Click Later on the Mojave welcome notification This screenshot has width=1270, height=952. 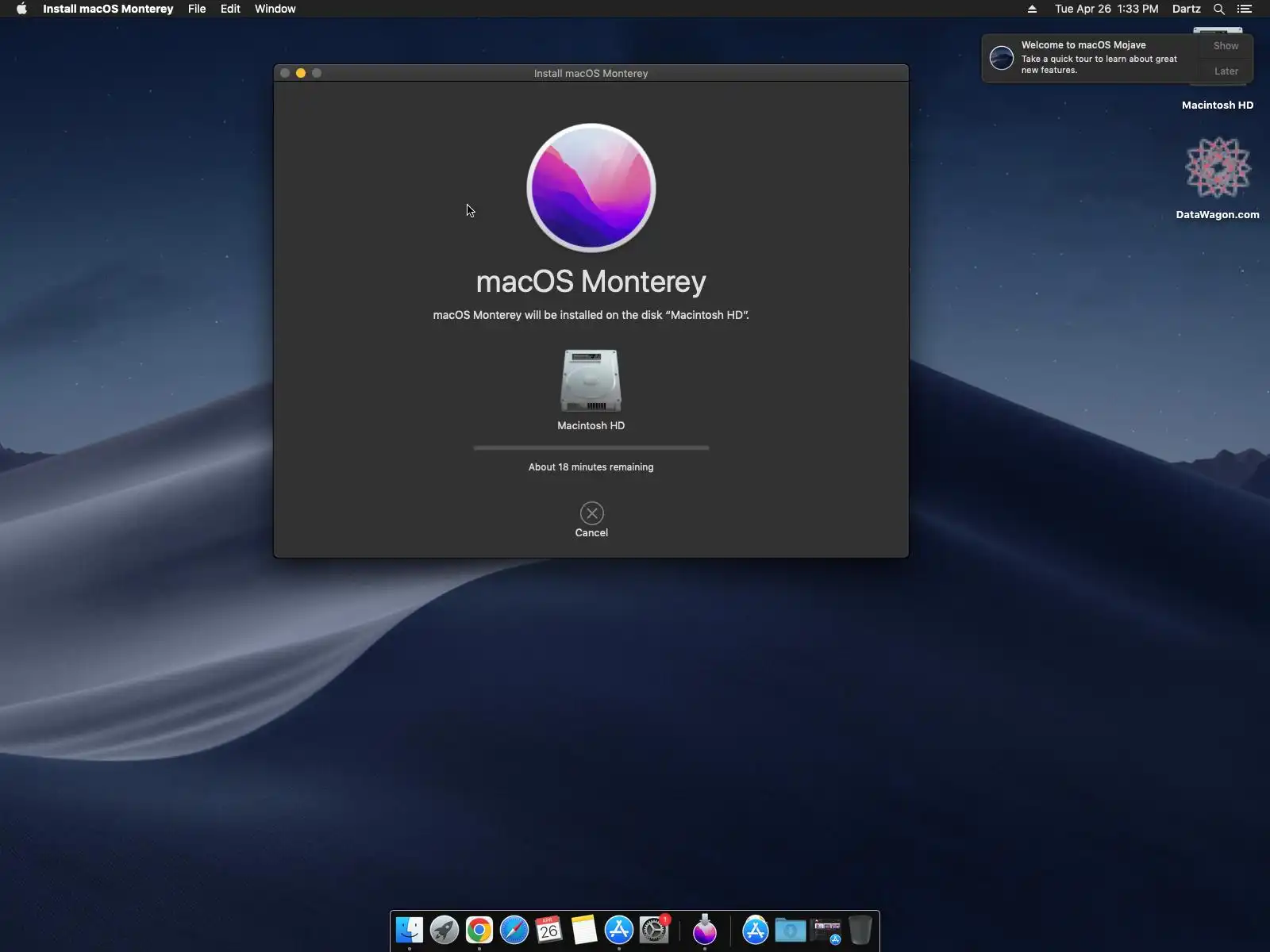(x=1226, y=71)
